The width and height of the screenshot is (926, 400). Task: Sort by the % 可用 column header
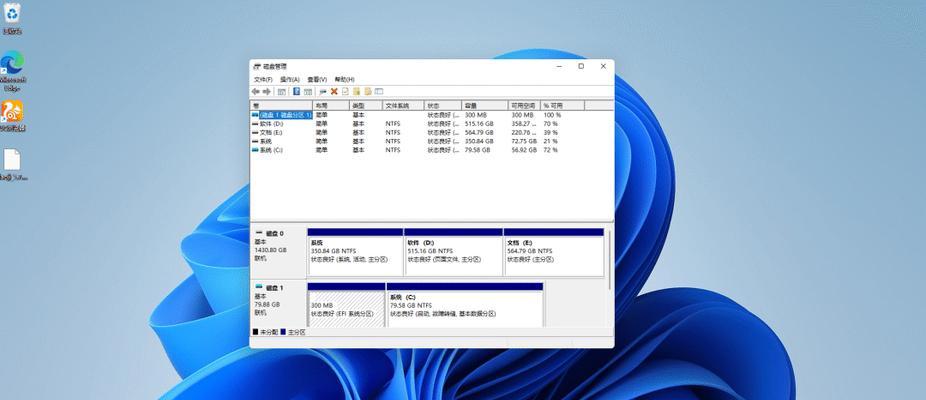pyautogui.click(x=562, y=105)
